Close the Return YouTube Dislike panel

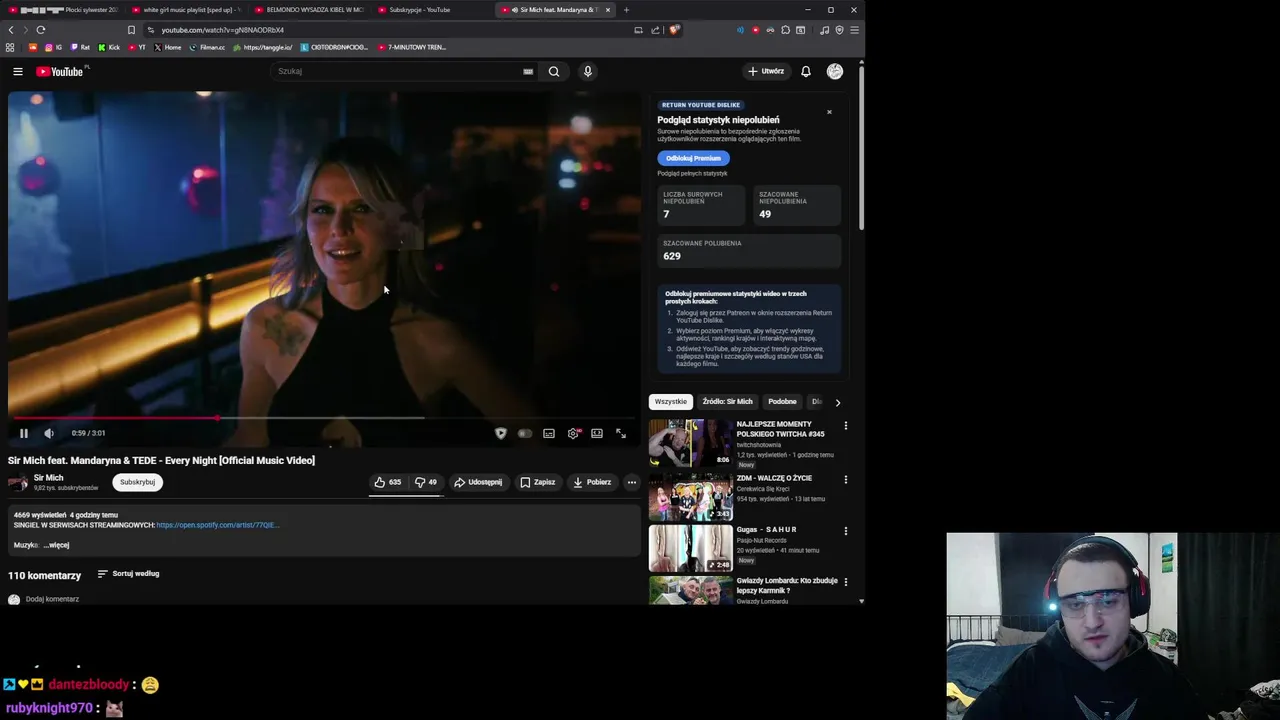pos(829,112)
